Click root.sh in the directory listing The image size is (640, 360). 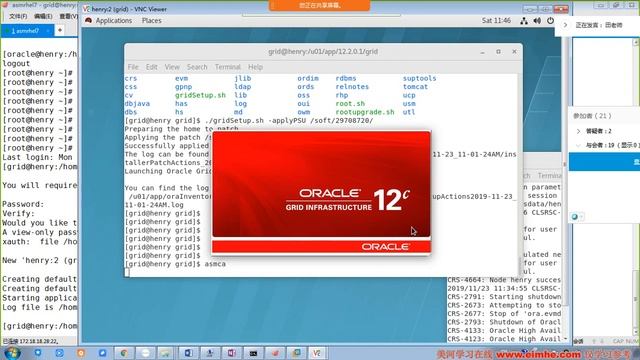350,104
